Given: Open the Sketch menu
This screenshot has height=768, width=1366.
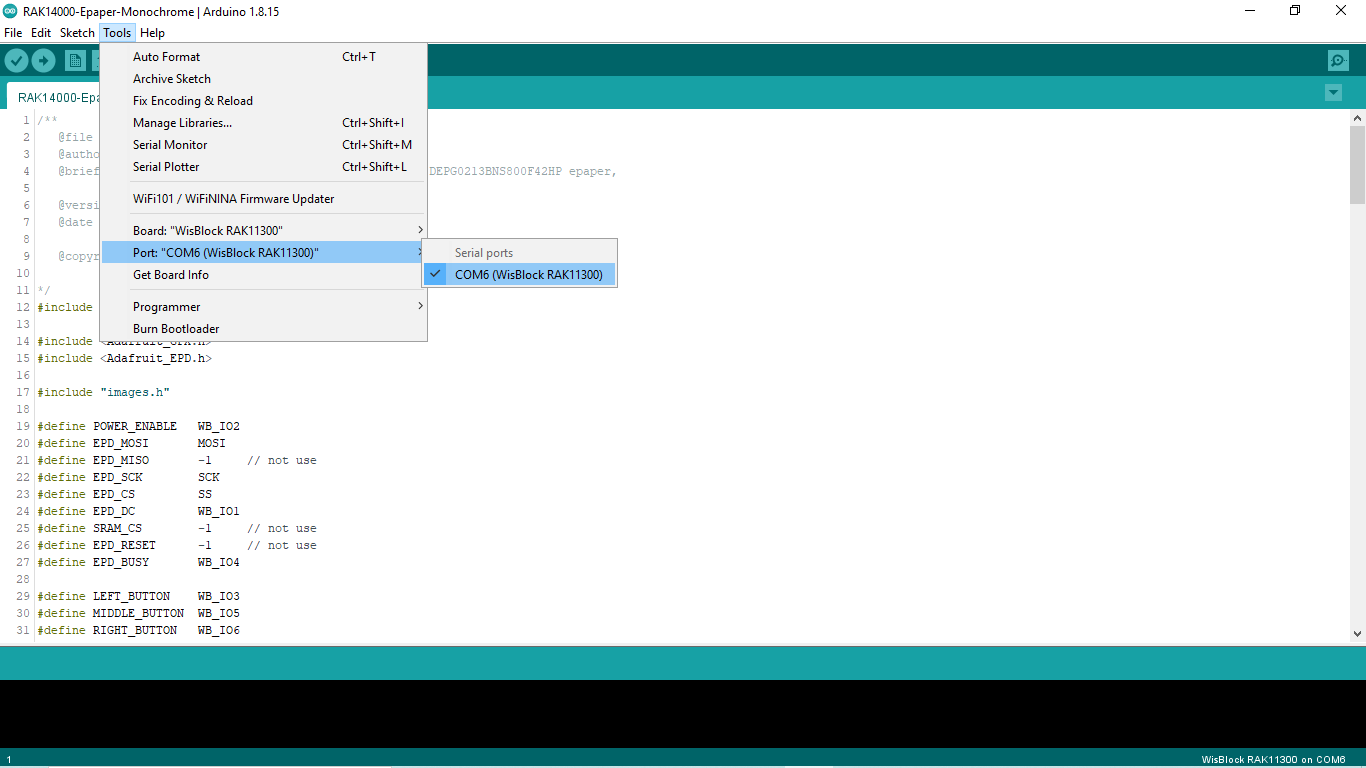Looking at the screenshot, I should 77,33.
